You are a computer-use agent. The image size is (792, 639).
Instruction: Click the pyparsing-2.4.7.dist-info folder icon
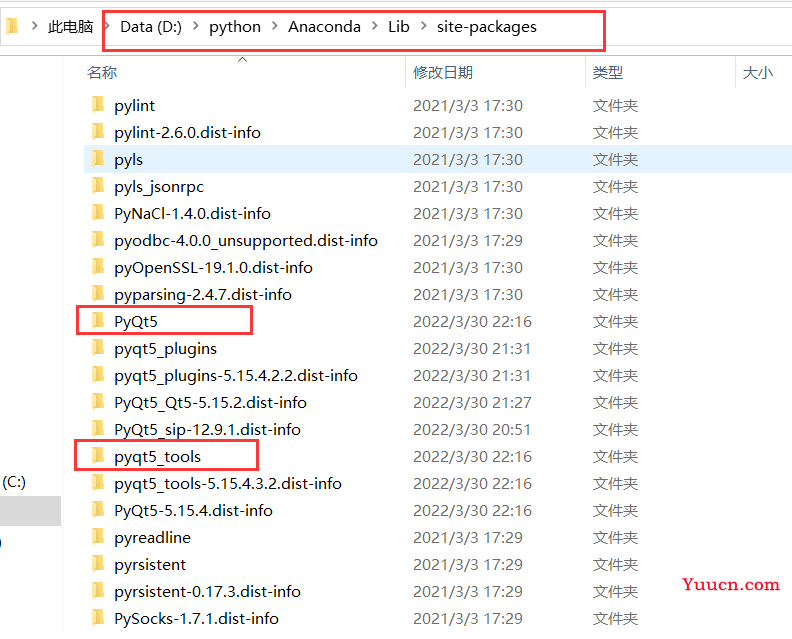[98, 294]
